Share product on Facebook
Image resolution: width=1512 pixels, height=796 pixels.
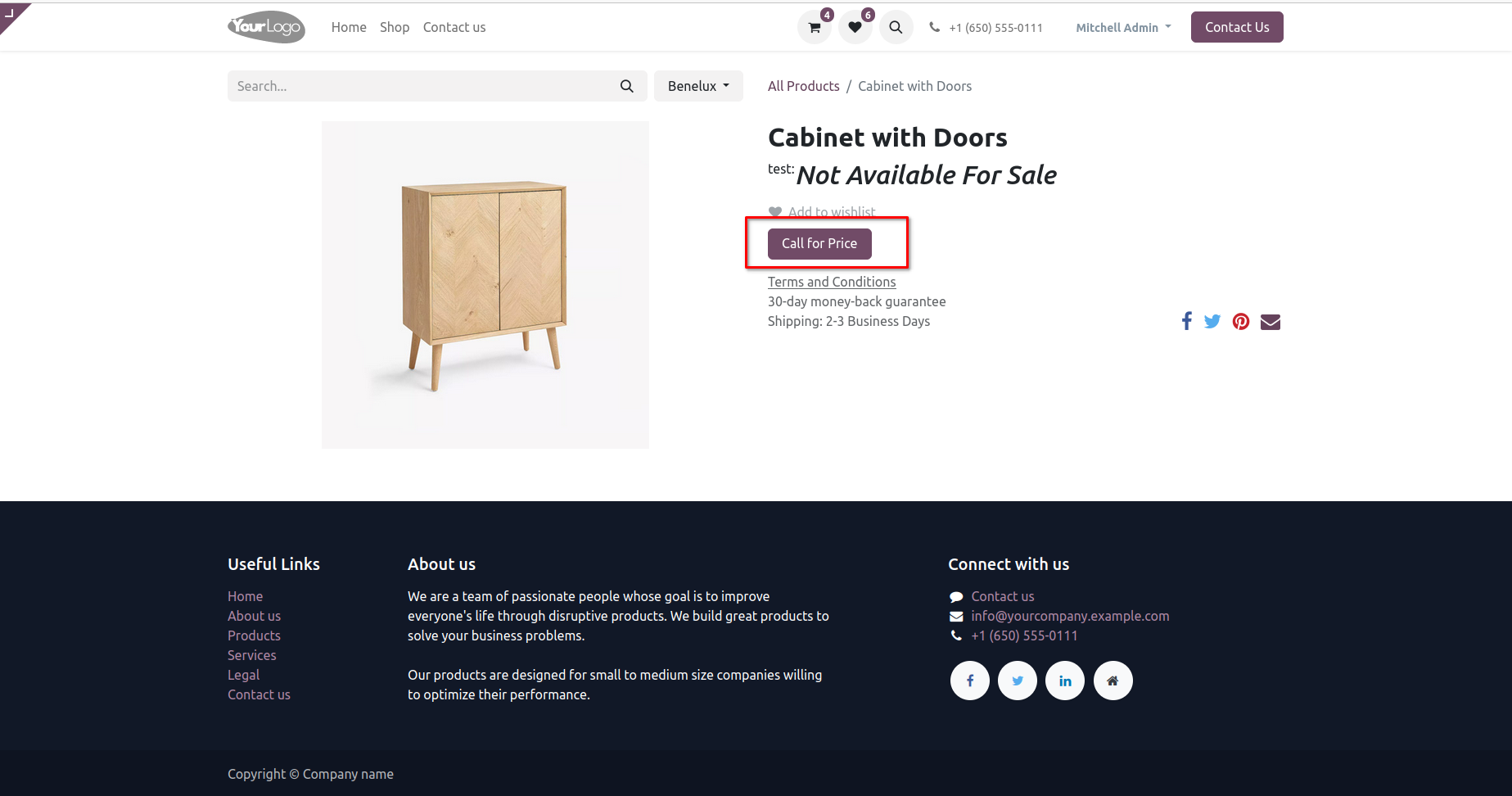[1186, 321]
